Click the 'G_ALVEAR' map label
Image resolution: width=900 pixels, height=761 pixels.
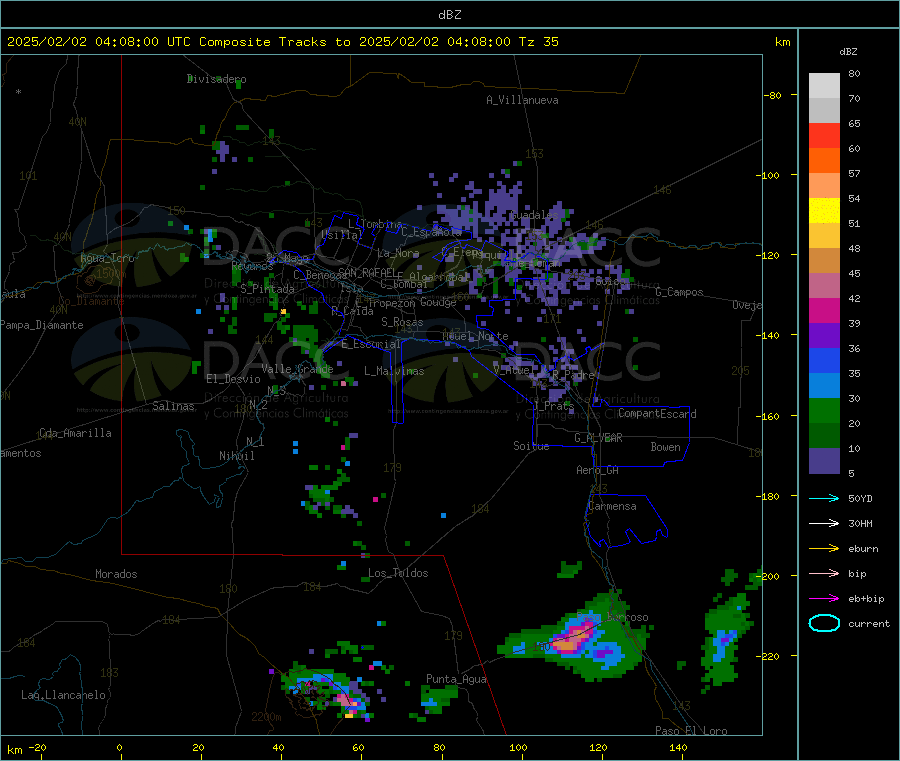tap(598, 438)
